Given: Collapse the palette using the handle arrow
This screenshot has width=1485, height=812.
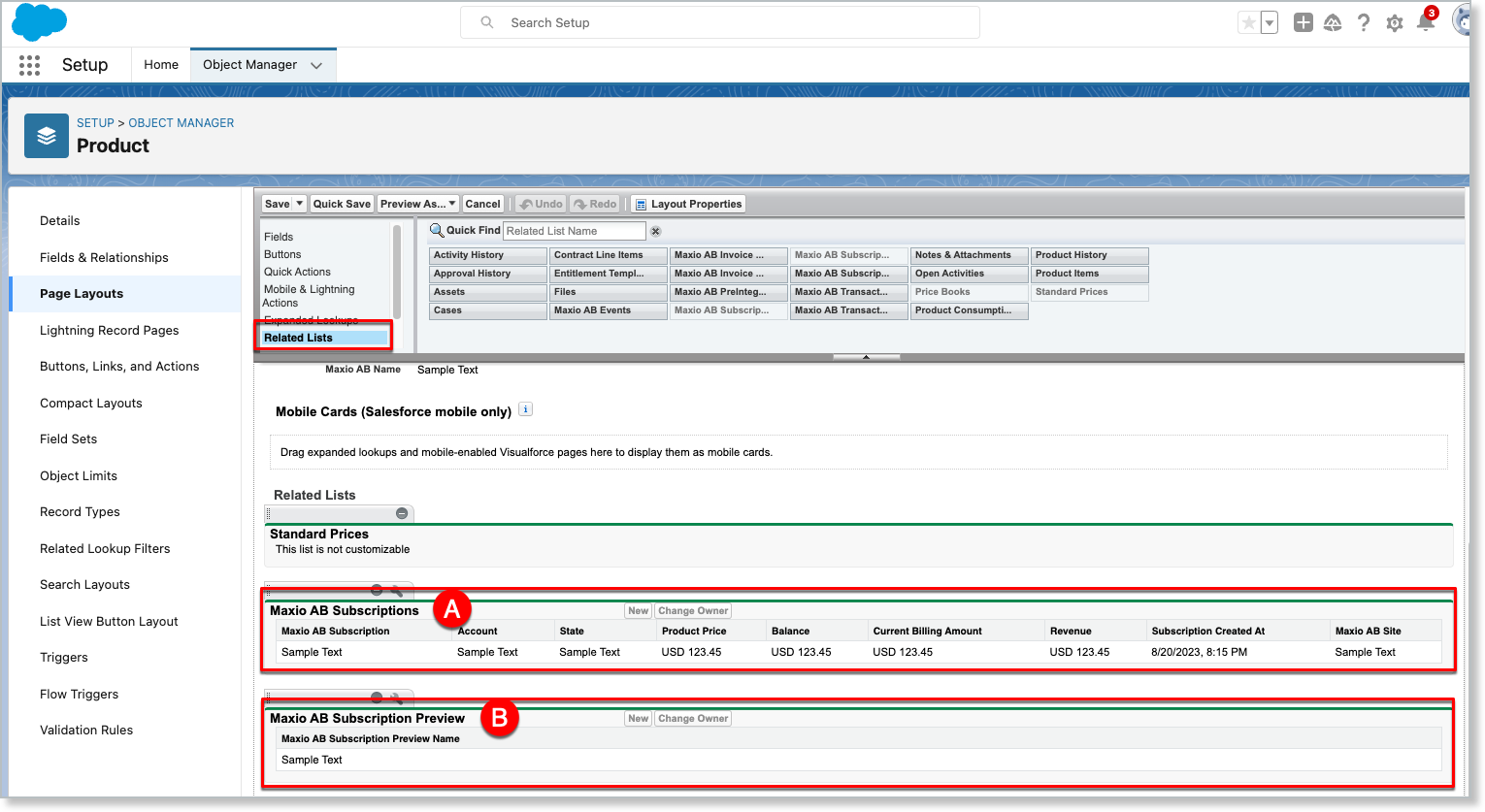Looking at the screenshot, I should point(866,357).
